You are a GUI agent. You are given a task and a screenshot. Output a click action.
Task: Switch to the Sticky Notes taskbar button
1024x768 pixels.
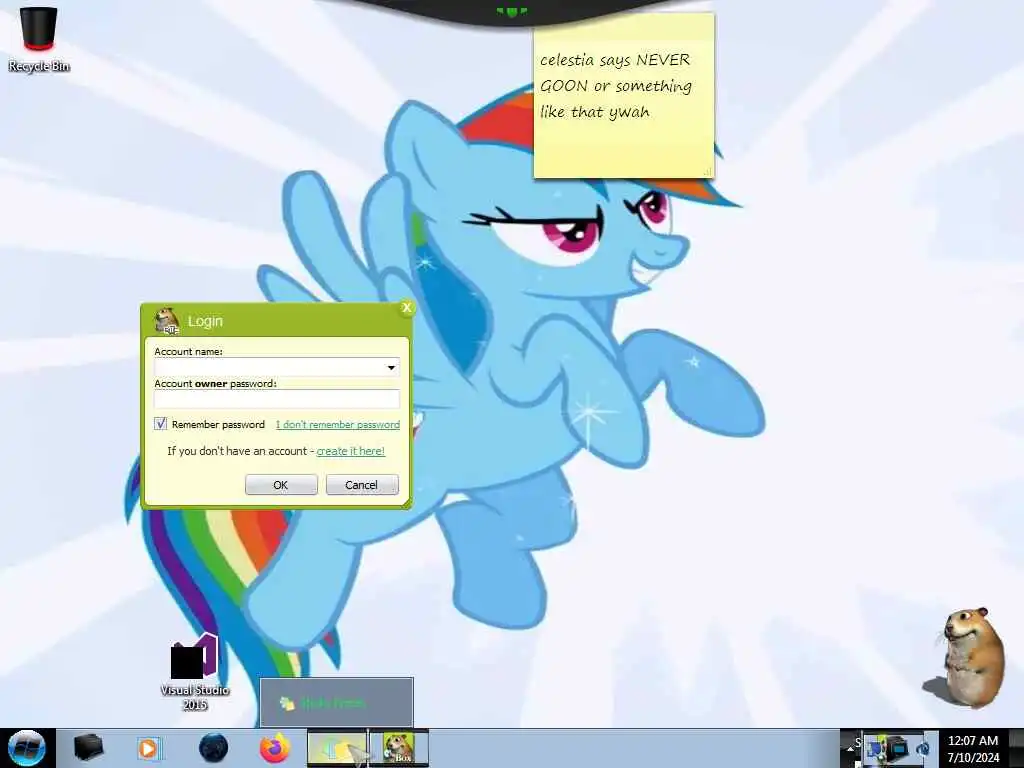337,748
